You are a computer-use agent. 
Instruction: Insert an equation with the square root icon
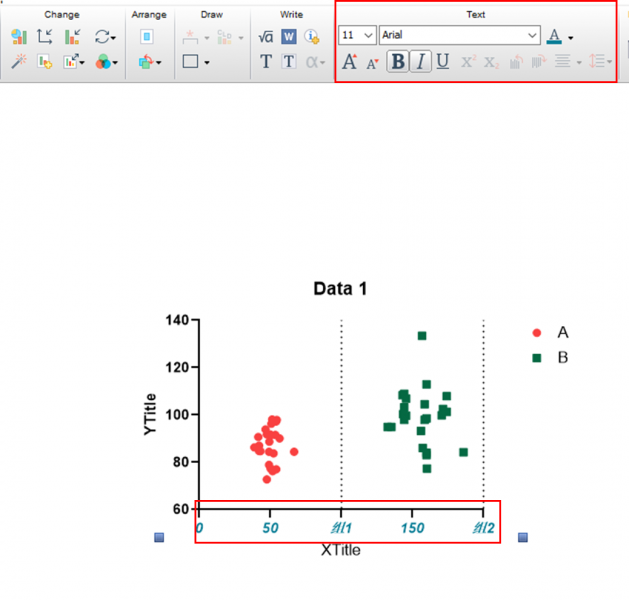[x=266, y=37]
